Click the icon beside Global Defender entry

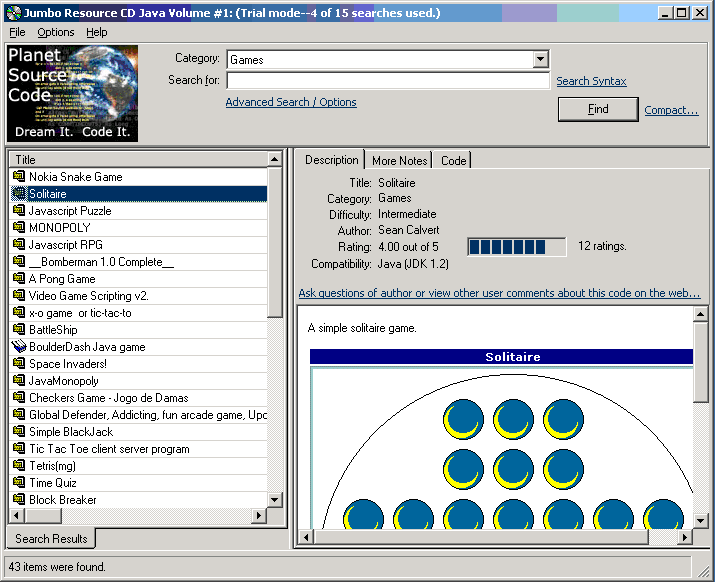tap(19, 415)
